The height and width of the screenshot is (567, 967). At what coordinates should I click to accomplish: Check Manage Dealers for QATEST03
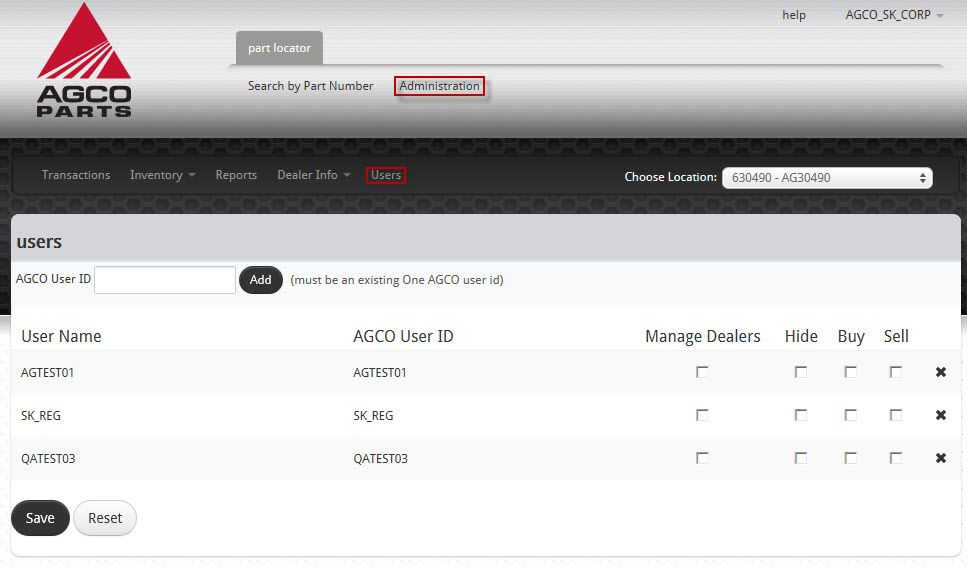click(x=702, y=458)
